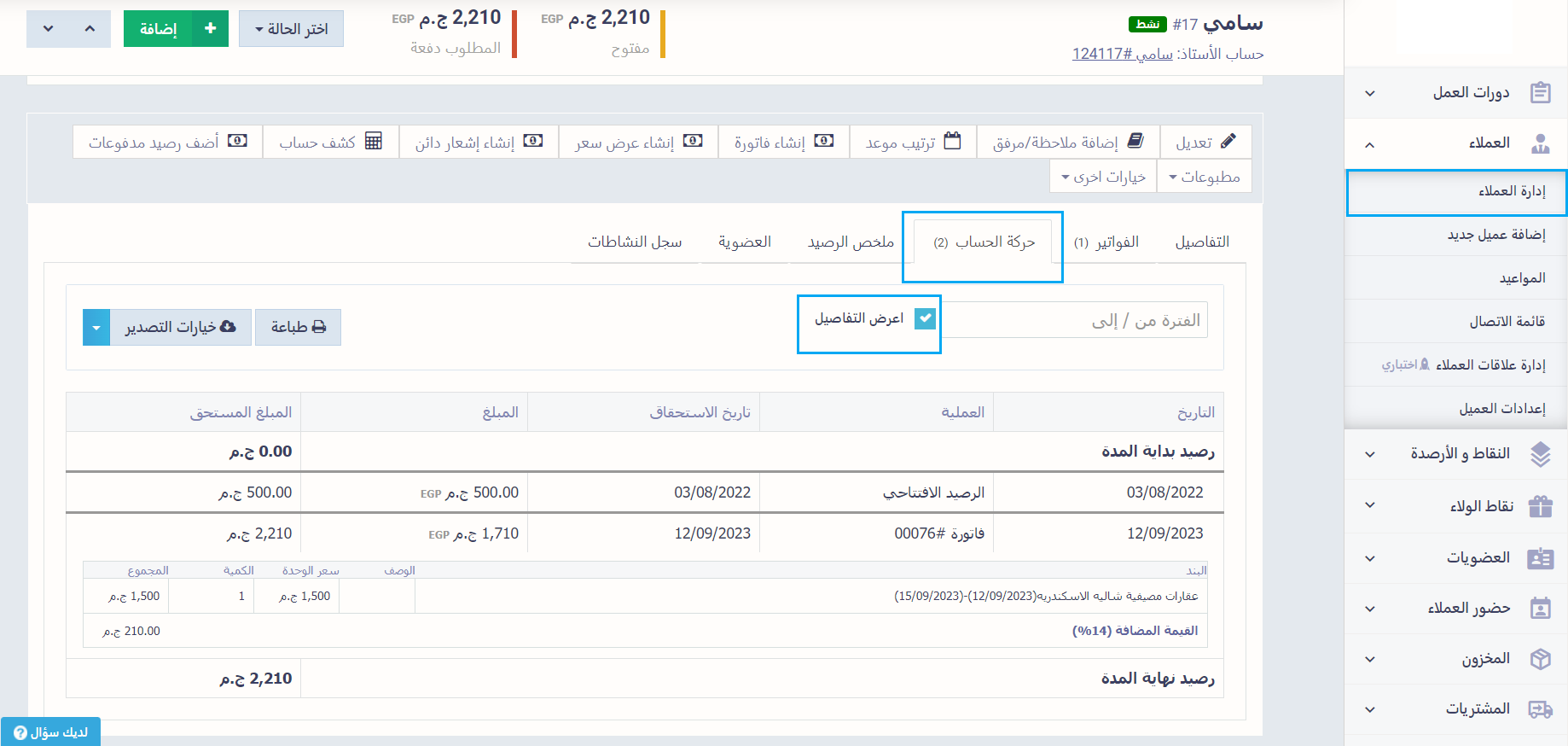Click the green plus icon button
Screen dimensions: 1568x746
coord(210,28)
